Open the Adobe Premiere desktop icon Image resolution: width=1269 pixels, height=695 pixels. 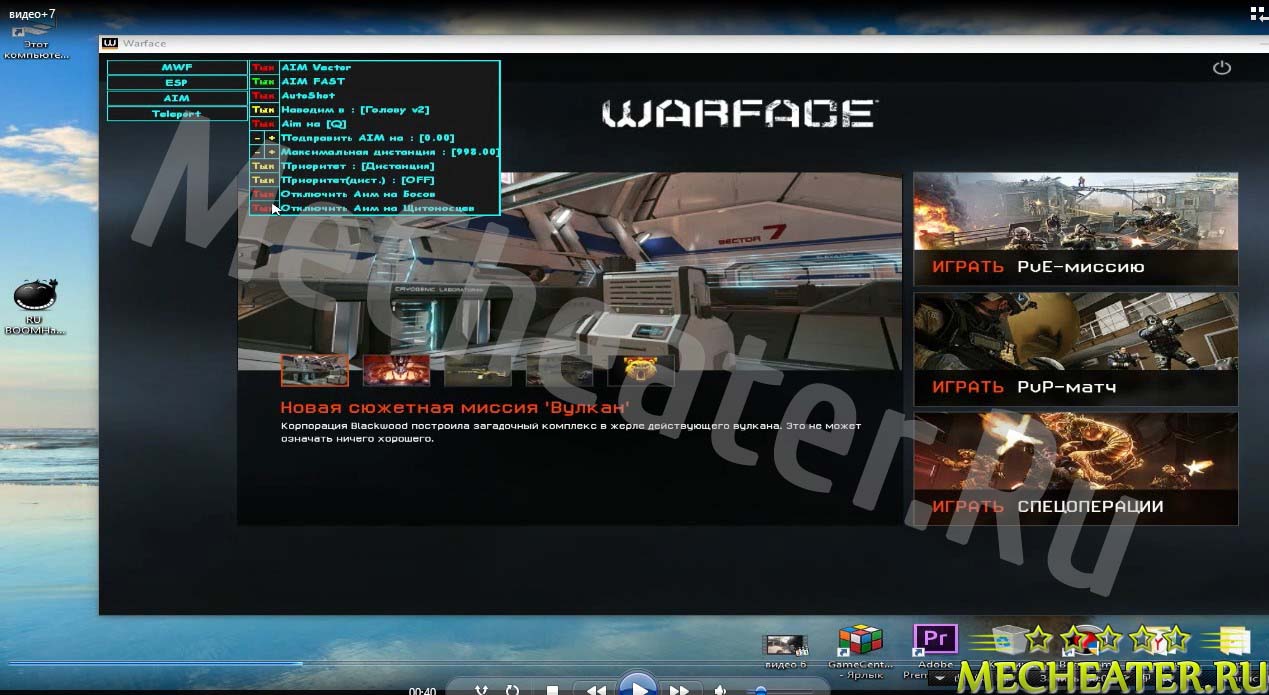pos(935,650)
